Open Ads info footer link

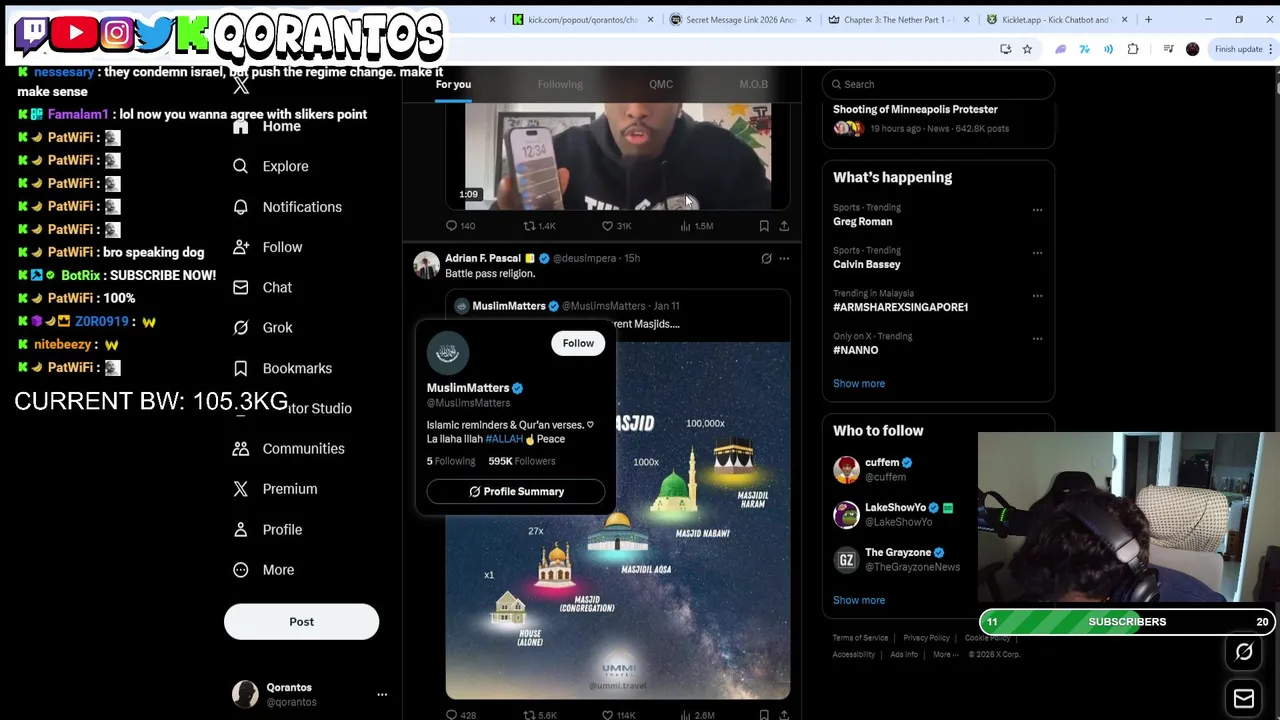(x=904, y=654)
